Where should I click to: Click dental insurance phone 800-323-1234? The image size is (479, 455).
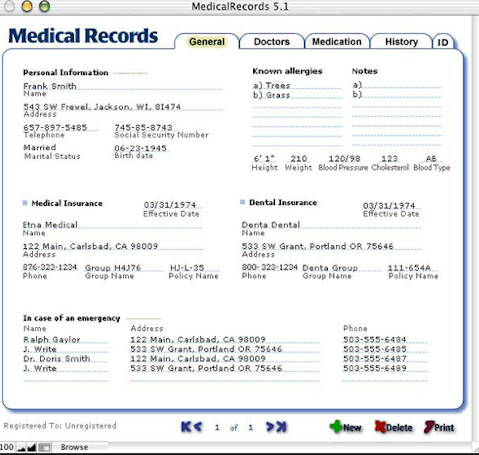coord(270,267)
